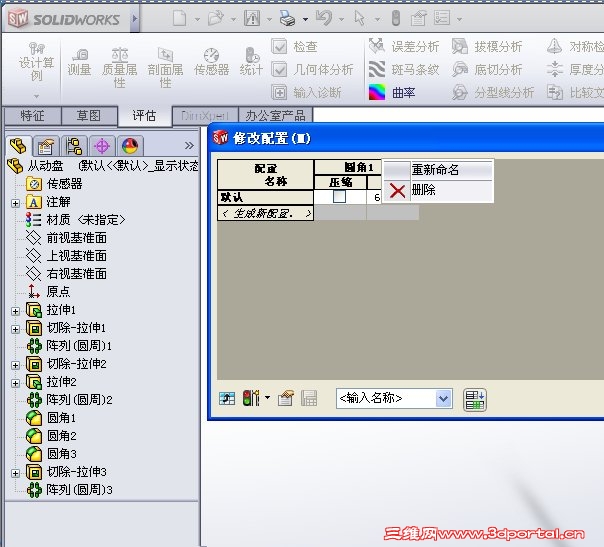The image size is (604, 547).
Task: Expand 切除-拉伸1 feature node
Action: coord(15,329)
